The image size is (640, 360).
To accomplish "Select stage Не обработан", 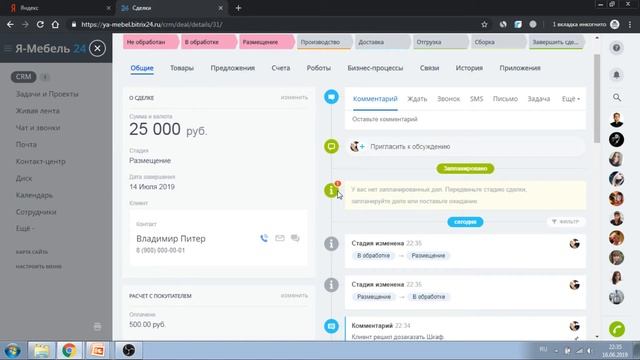I will click(x=150, y=42).
